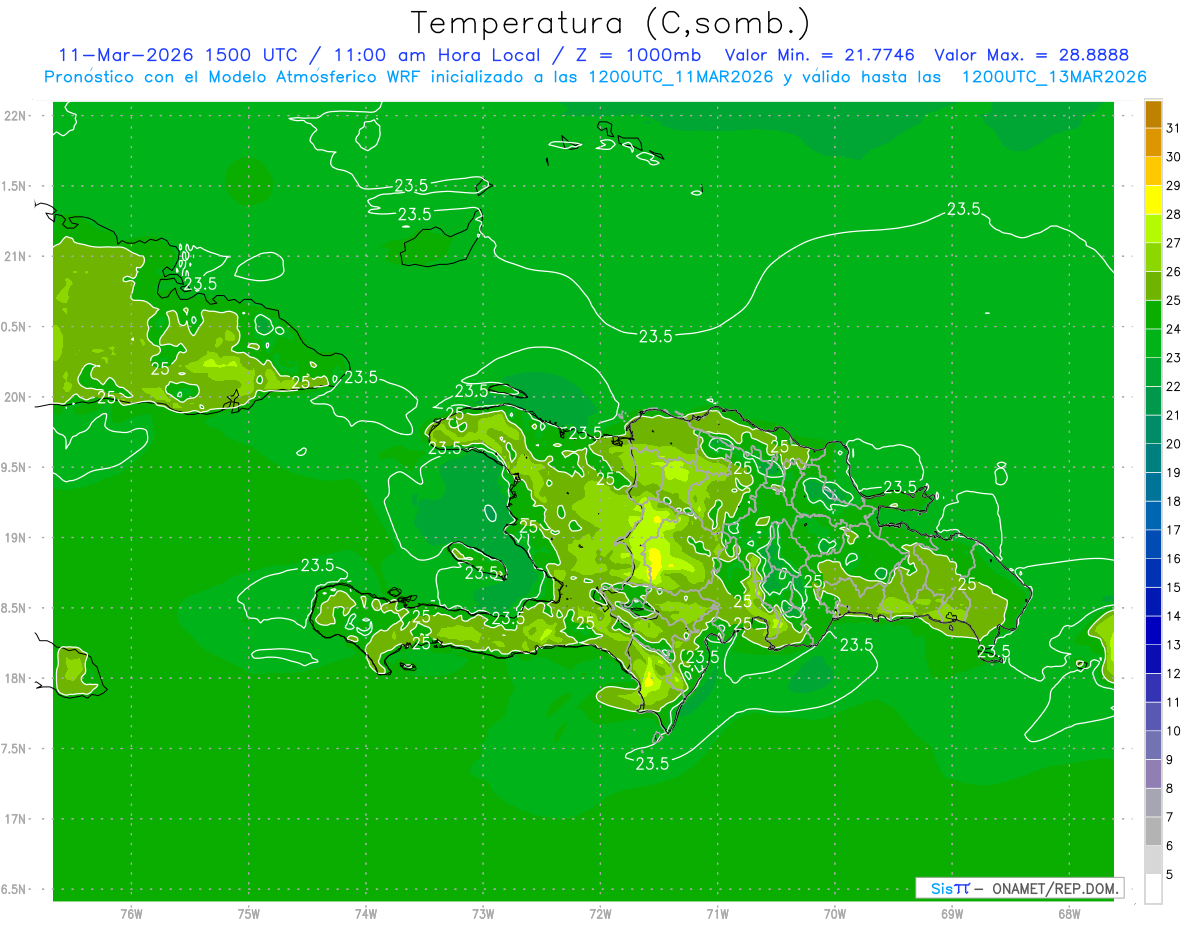The width and height of the screenshot is (1200, 927).
Task: Click the '69W' longitude label
Action: [x=952, y=913]
